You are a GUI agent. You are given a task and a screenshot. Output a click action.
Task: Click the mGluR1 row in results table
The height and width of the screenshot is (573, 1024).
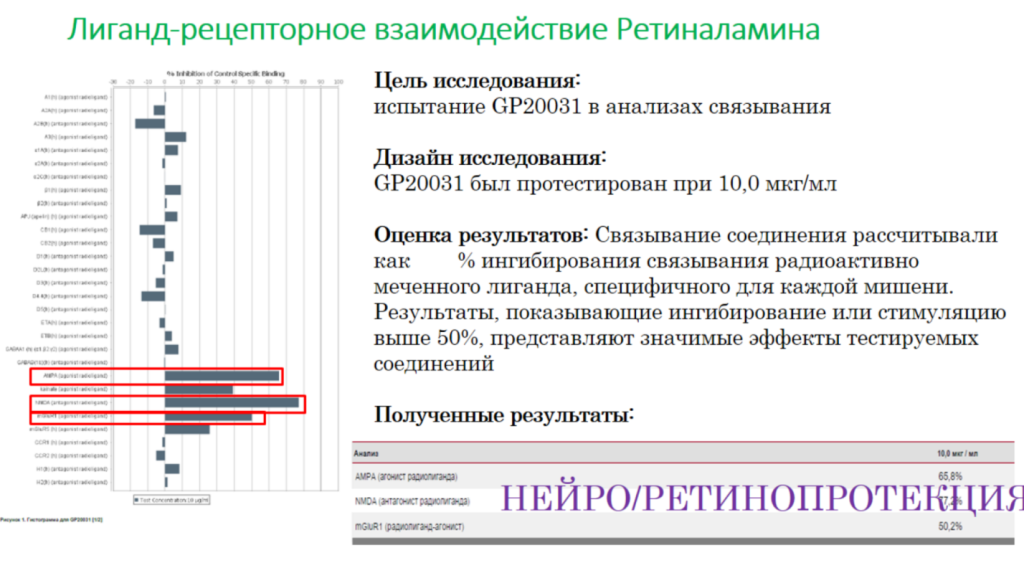click(411, 526)
